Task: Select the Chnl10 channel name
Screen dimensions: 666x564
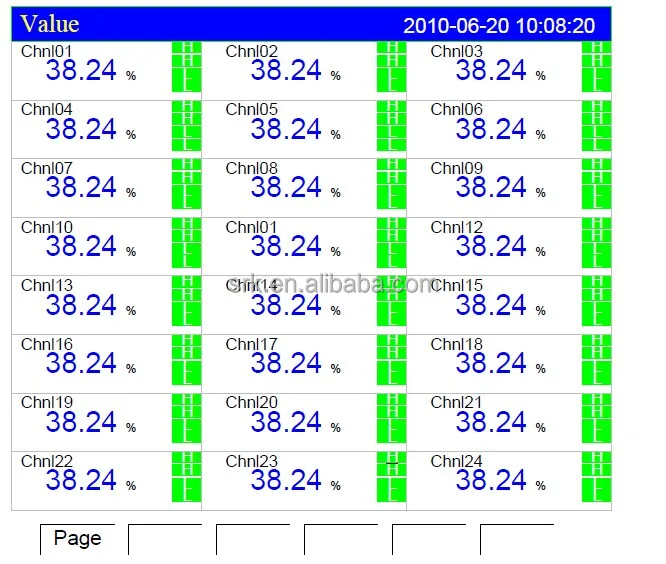Action: [47, 227]
